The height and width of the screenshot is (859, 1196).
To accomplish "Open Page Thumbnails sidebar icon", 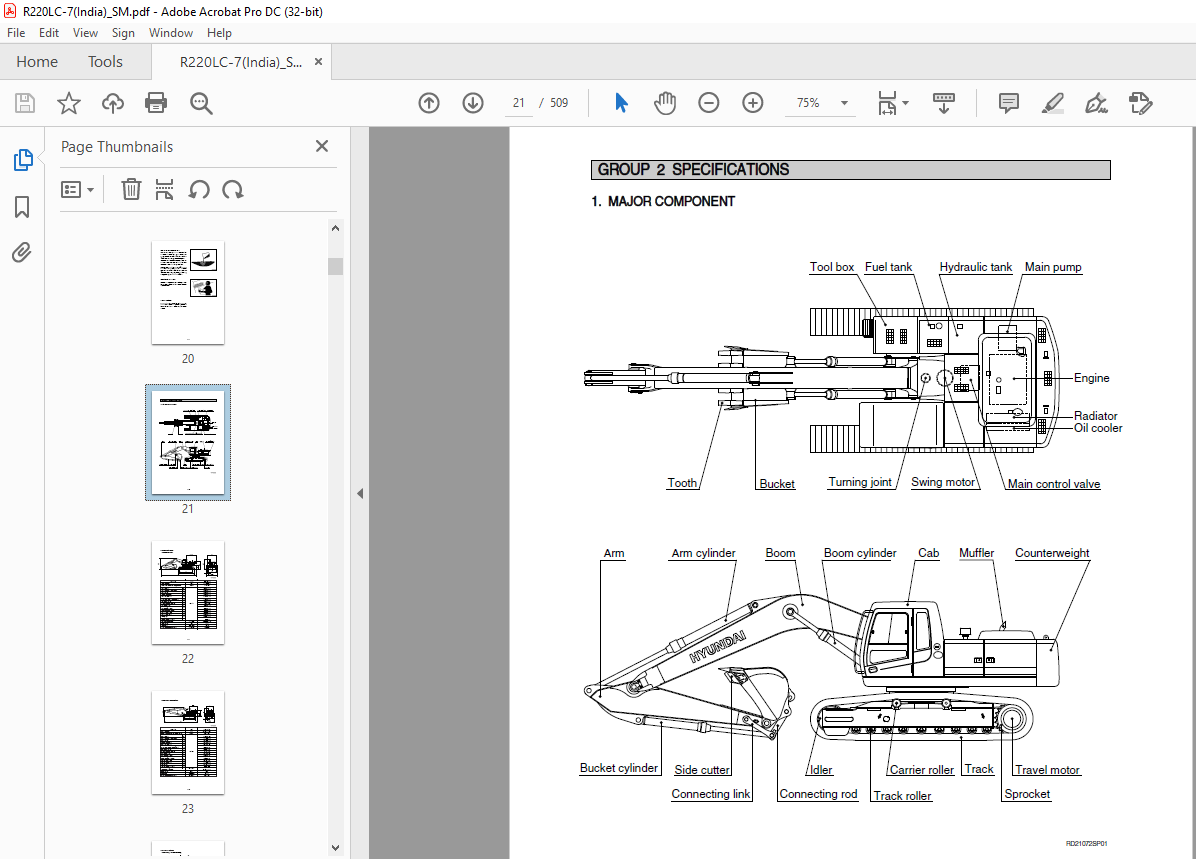I will pos(23,159).
